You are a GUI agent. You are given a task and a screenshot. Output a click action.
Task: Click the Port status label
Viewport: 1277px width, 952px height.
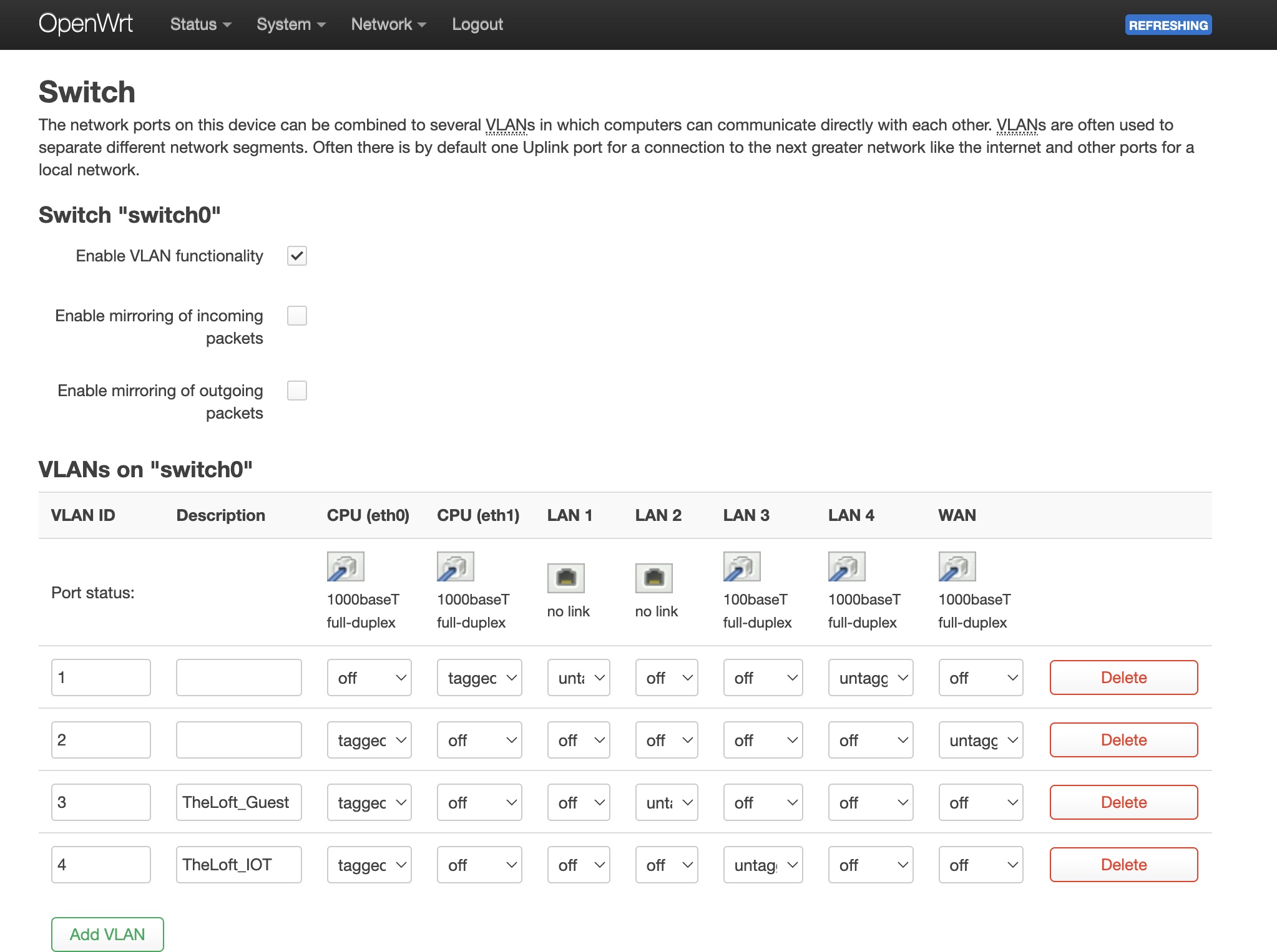(93, 593)
